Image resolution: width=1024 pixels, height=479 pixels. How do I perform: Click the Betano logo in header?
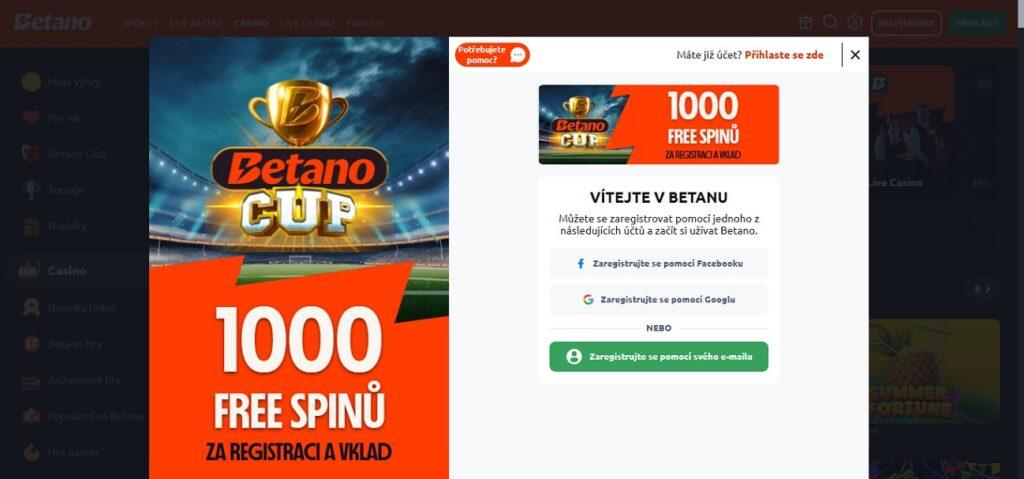pos(52,22)
